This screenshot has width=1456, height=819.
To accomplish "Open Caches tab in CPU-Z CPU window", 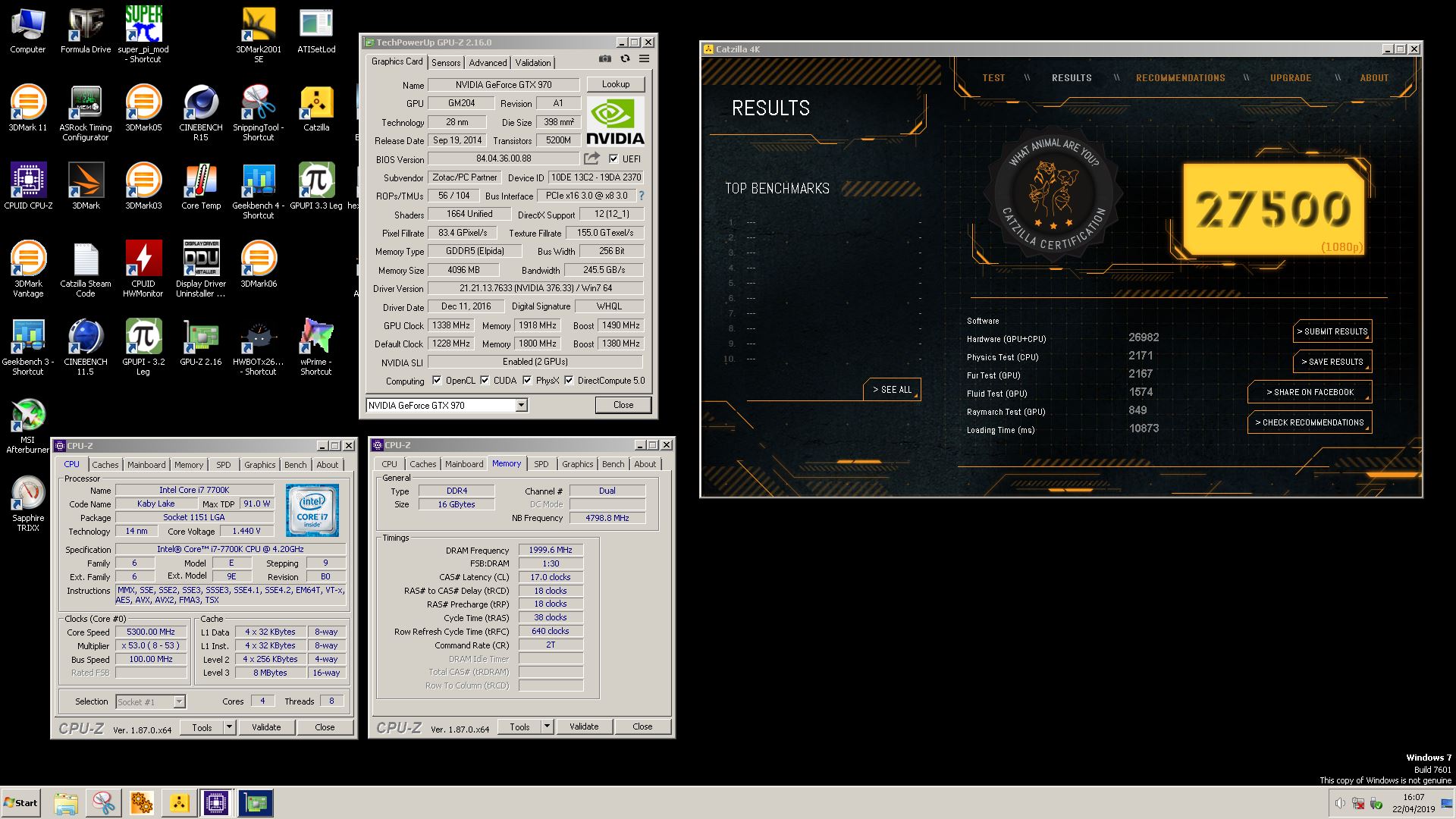I will click(105, 465).
